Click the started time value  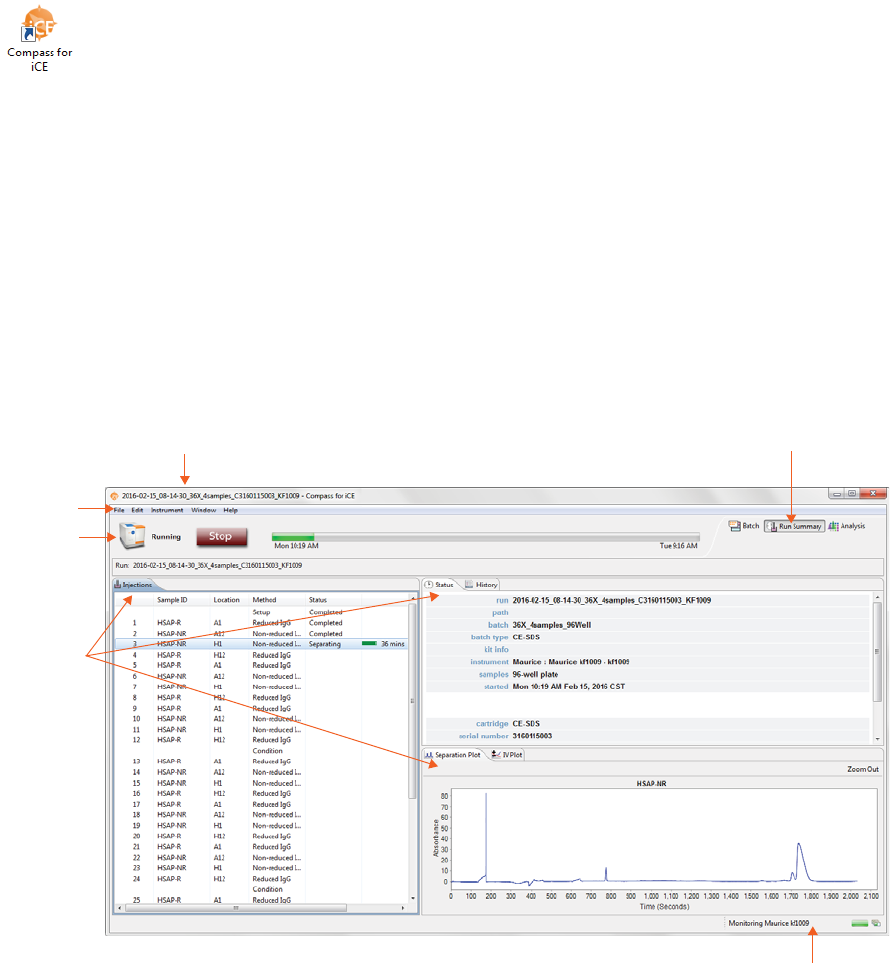click(568, 687)
